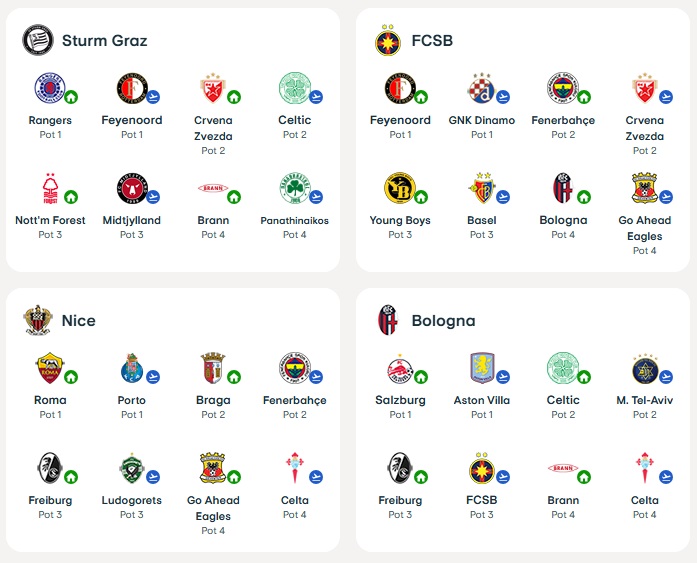Open the Midtjylland club badge
The image size is (697, 563).
click(130, 187)
